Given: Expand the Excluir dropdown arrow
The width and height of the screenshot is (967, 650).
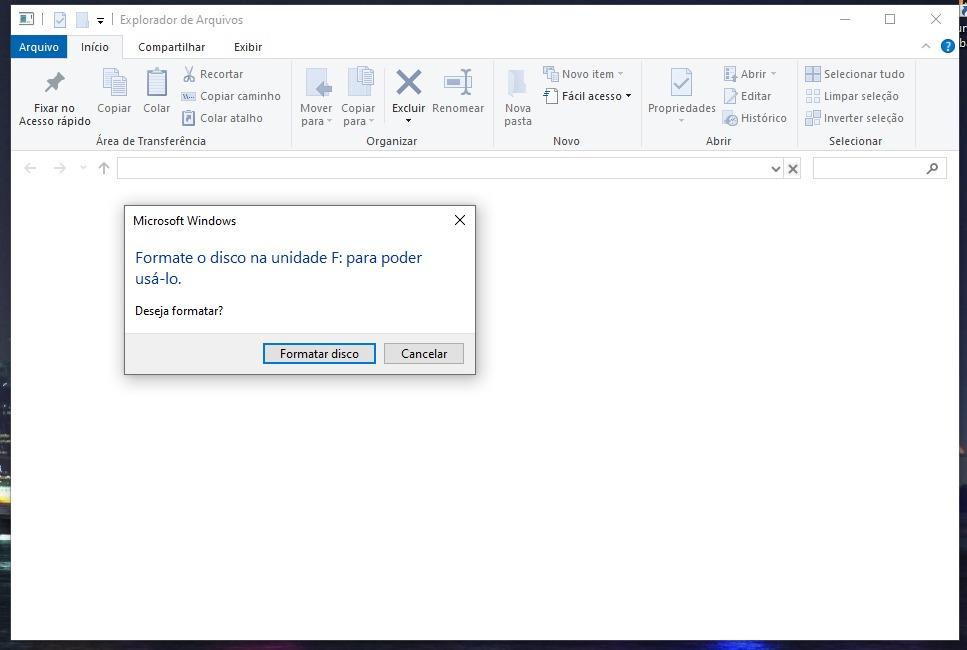Looking at the screenshot, I should point(408,121).
